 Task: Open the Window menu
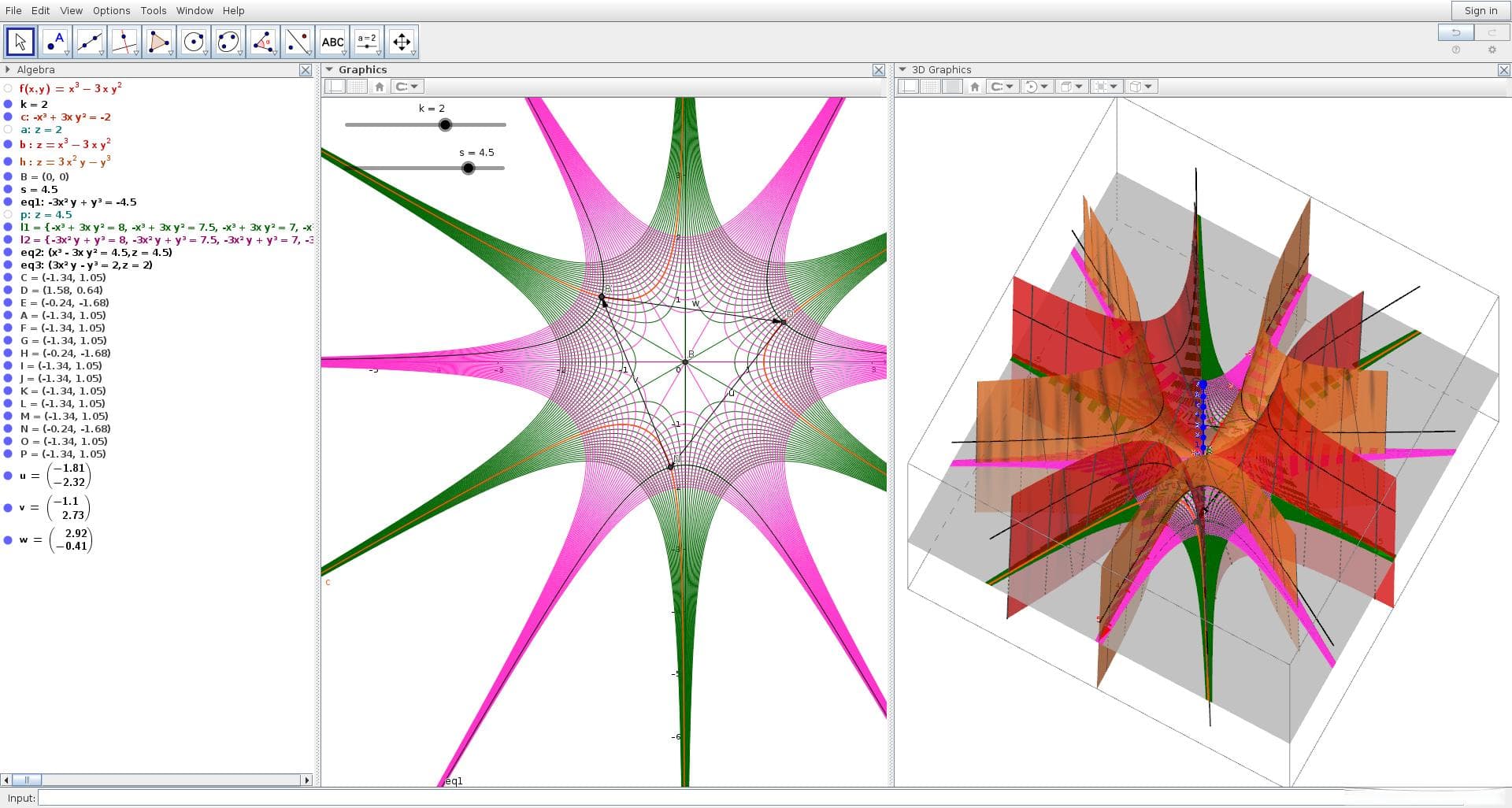[x=195, y=10]
